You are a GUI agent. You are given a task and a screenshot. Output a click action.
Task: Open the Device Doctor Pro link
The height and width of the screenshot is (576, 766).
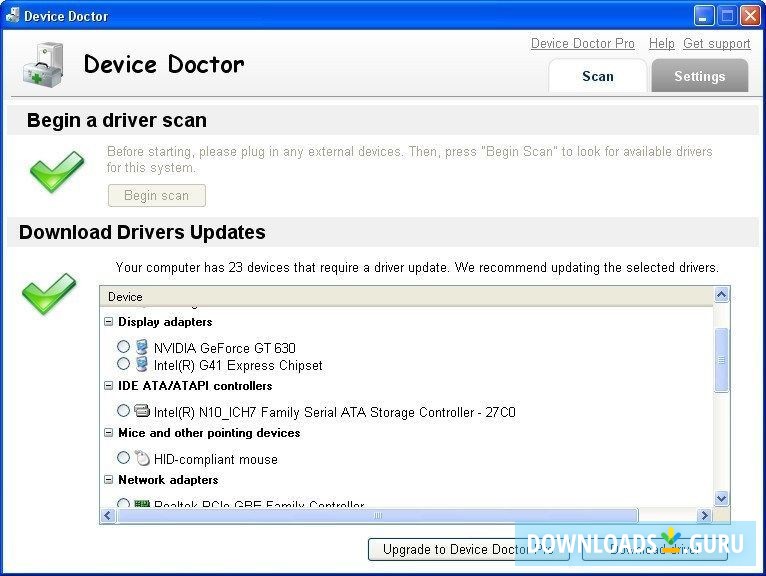click(583, 43)
